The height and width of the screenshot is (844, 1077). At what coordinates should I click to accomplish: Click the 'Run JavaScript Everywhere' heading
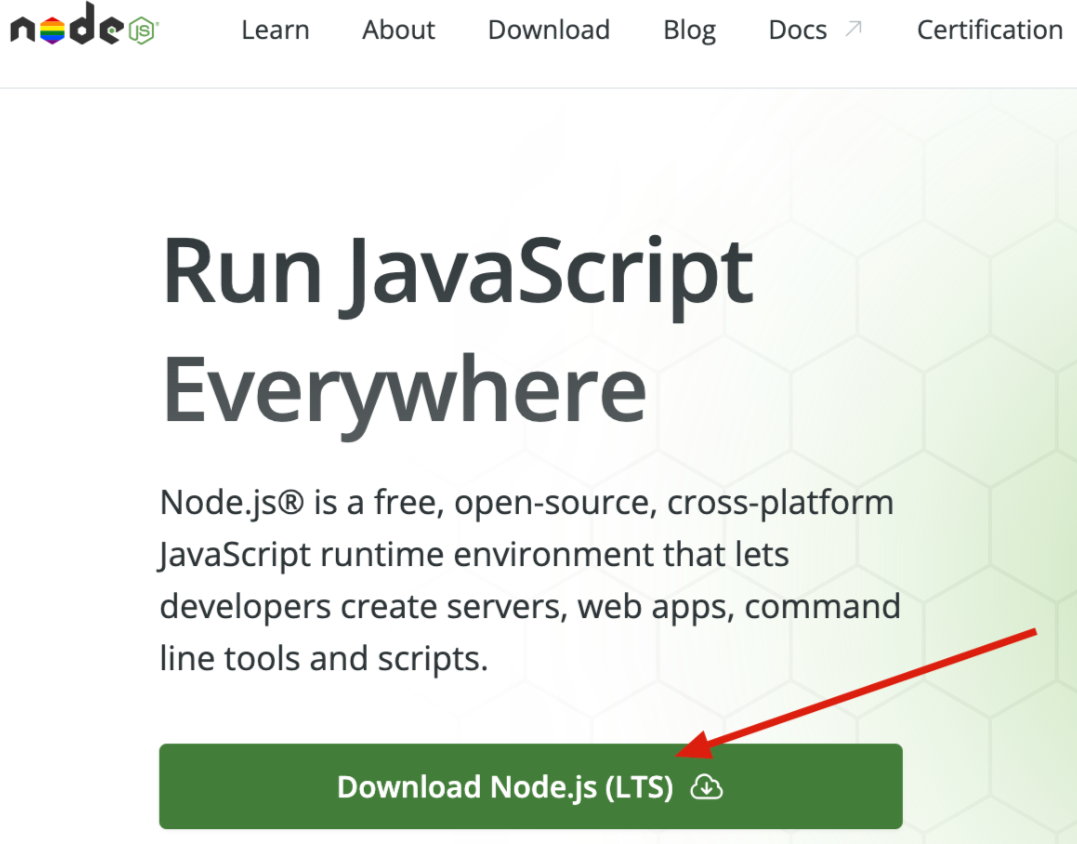[457, 337]
